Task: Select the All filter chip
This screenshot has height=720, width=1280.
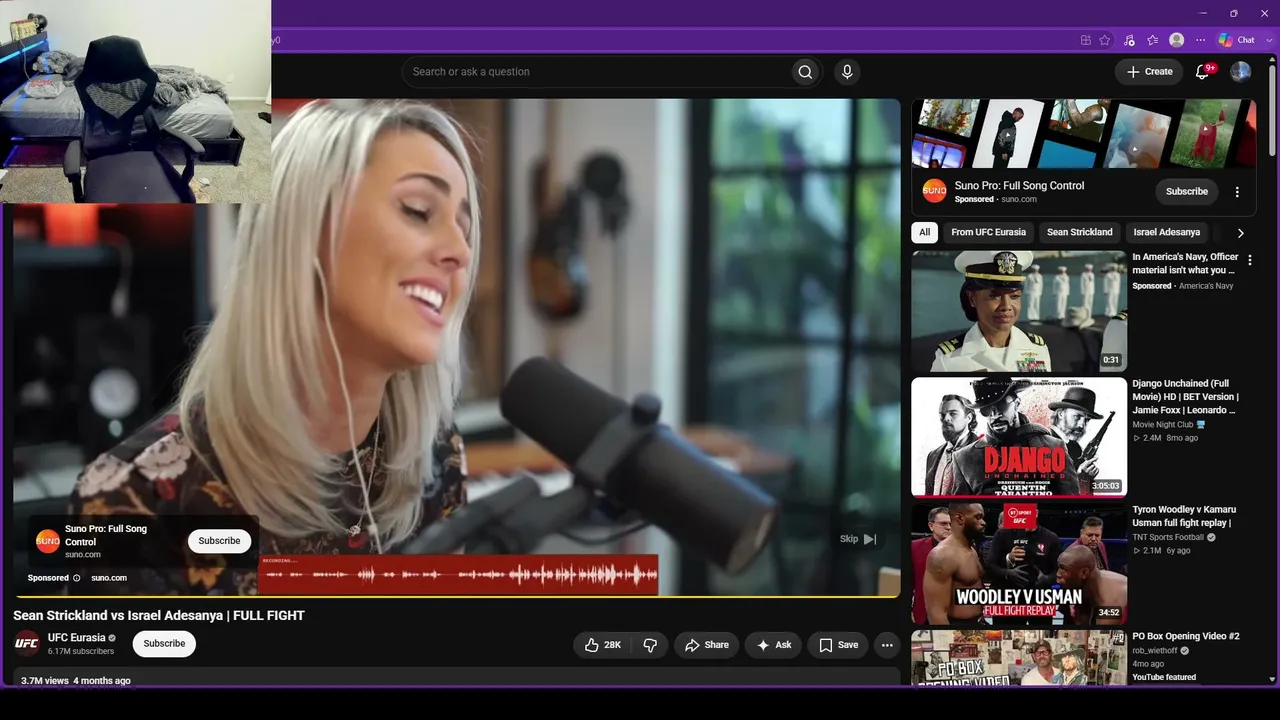Action: click(925, 232)
